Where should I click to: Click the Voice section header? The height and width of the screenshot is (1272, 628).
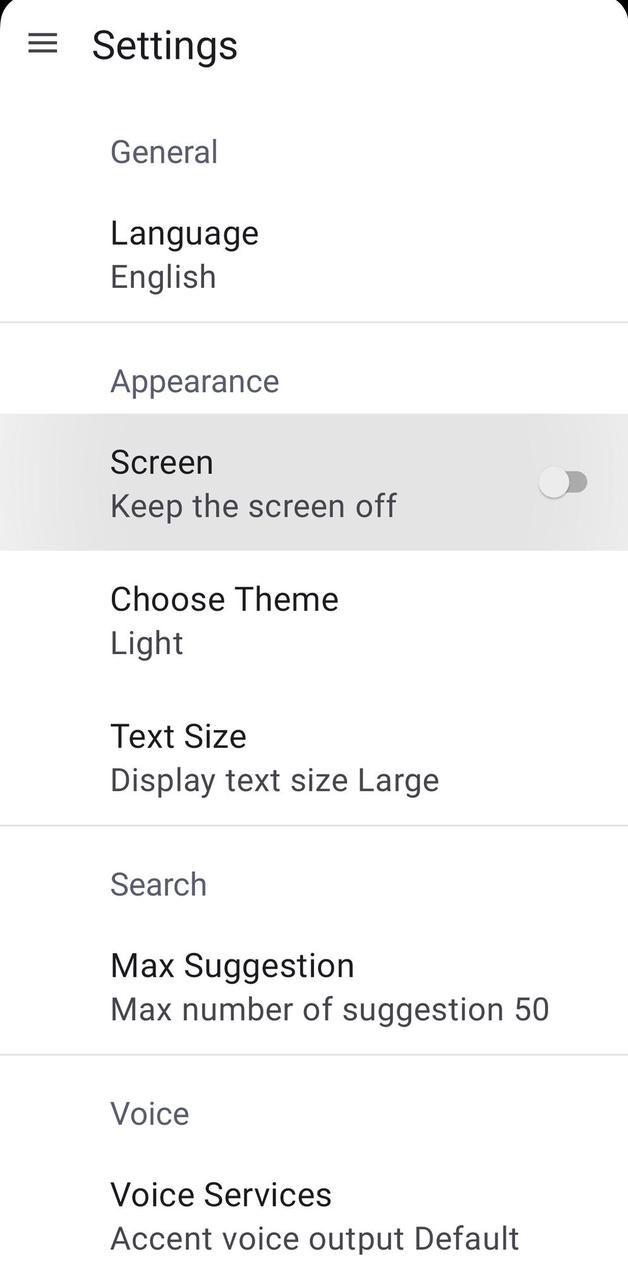click(149, 1113)
